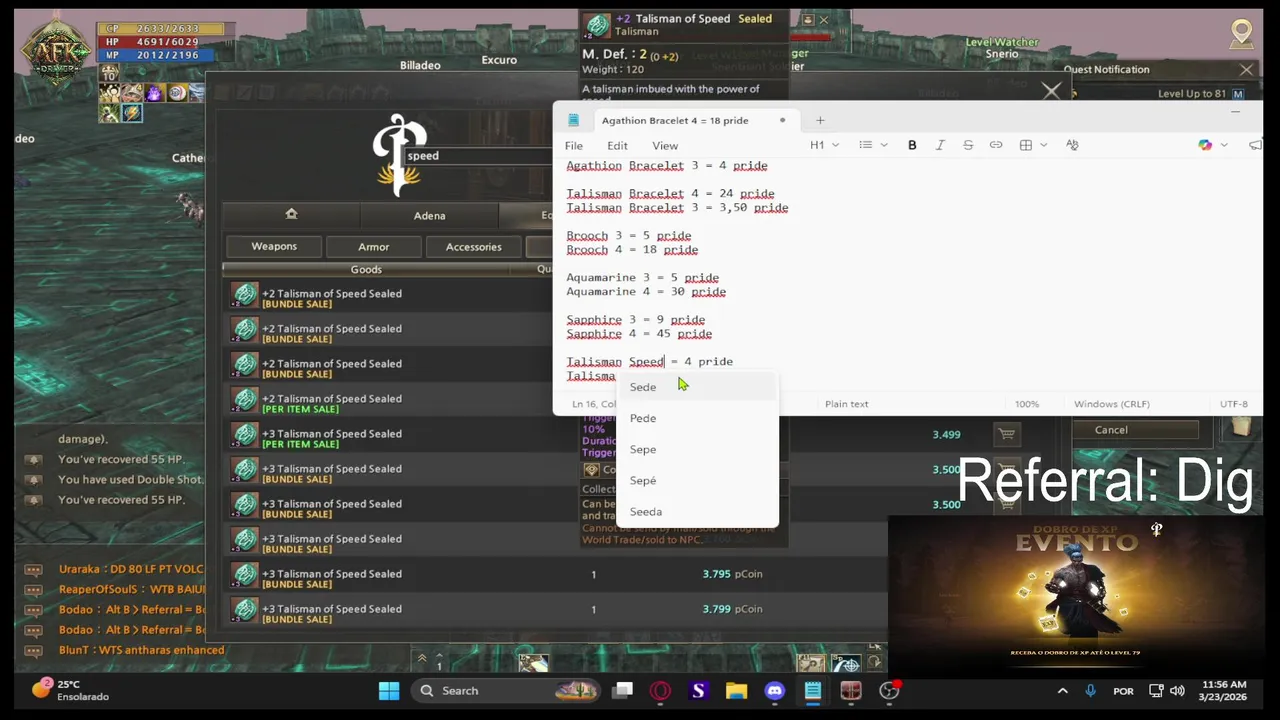This screenshot has height=720, width=1280.
Task: Close the Quest Notification panel
Action: (x=1246, y=69)
